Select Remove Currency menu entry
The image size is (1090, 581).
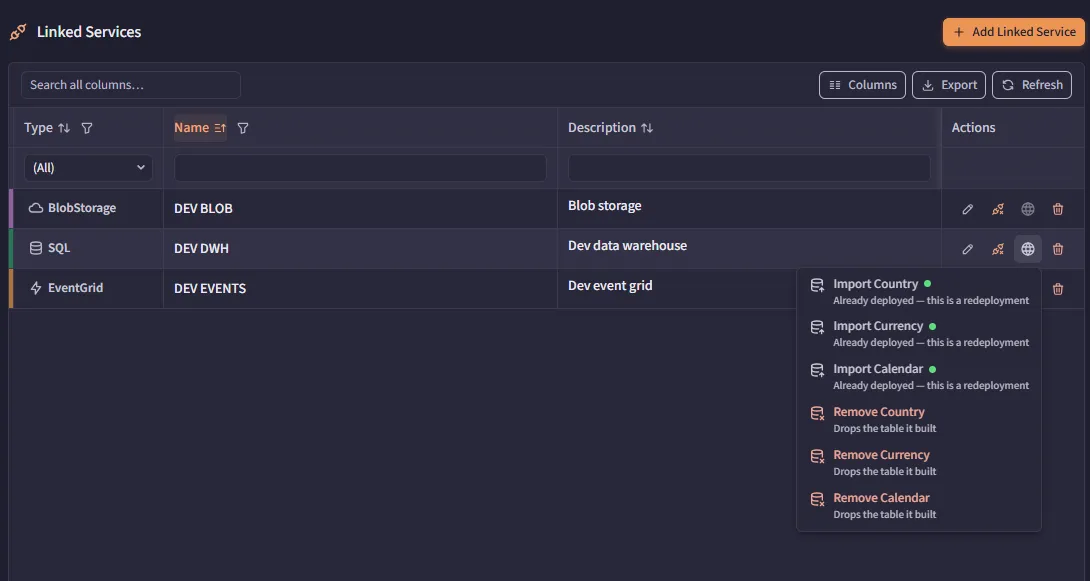[919, 463]
